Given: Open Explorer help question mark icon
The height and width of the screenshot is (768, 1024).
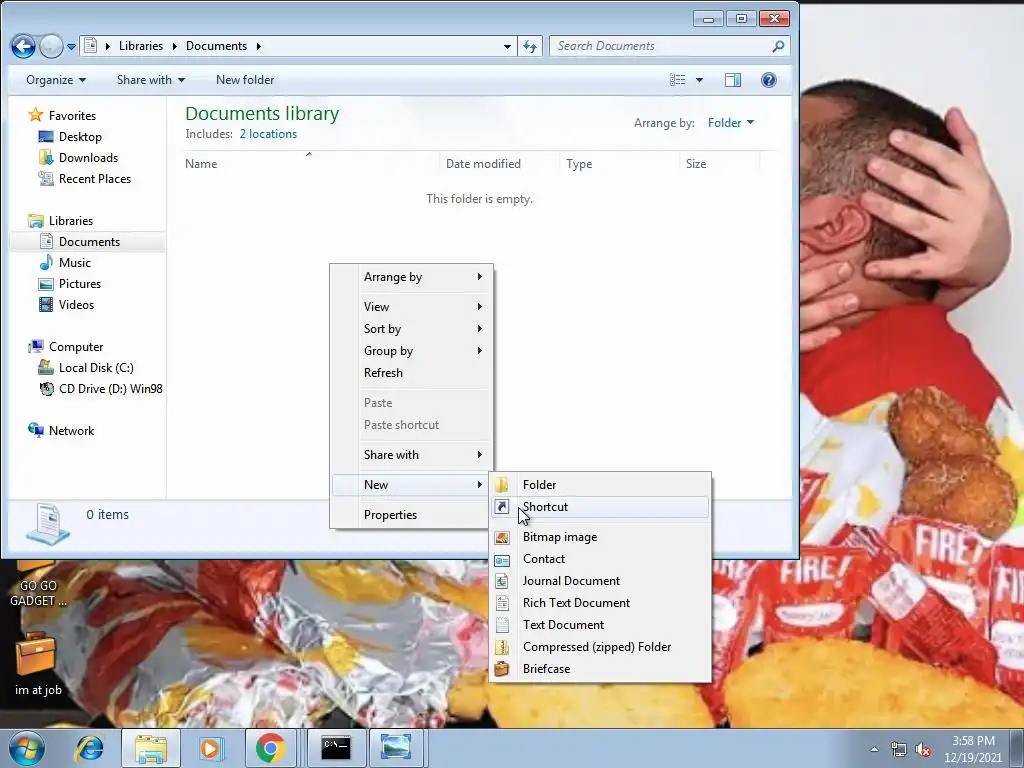Looking at the screenshot, I should (x=769, y=80).
